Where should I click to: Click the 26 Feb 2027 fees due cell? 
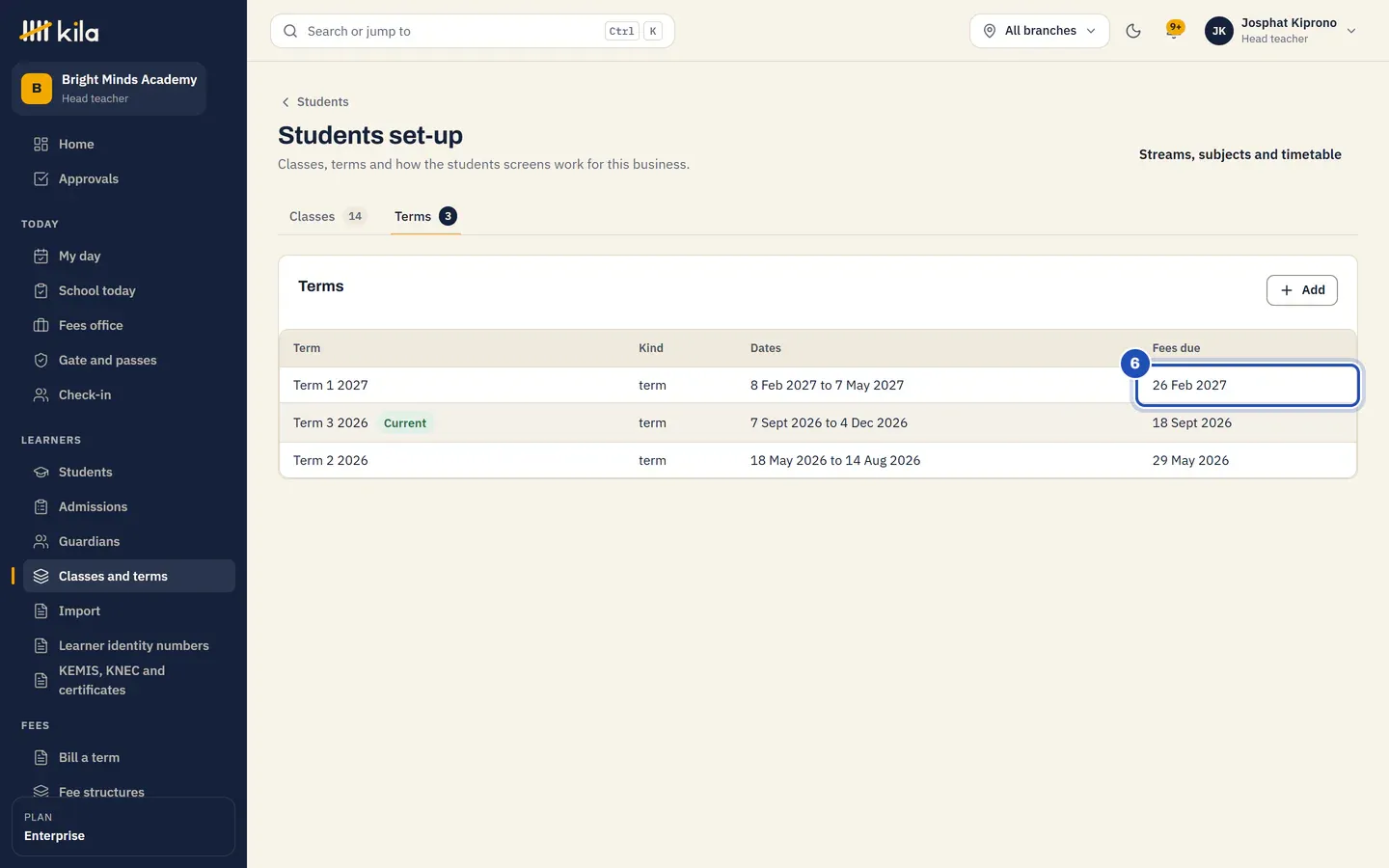point(1247,385)
